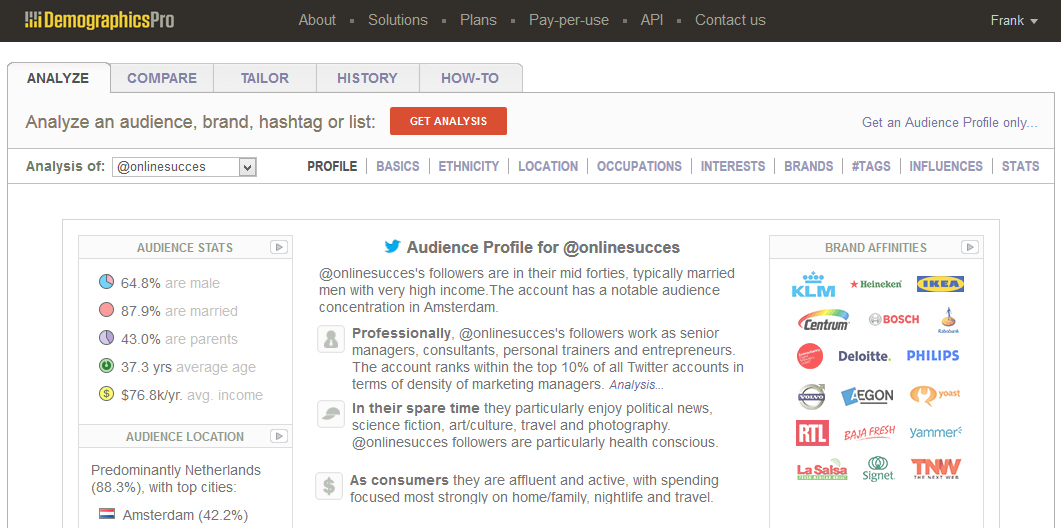Click the IKEA brand logo

[940, 284]
